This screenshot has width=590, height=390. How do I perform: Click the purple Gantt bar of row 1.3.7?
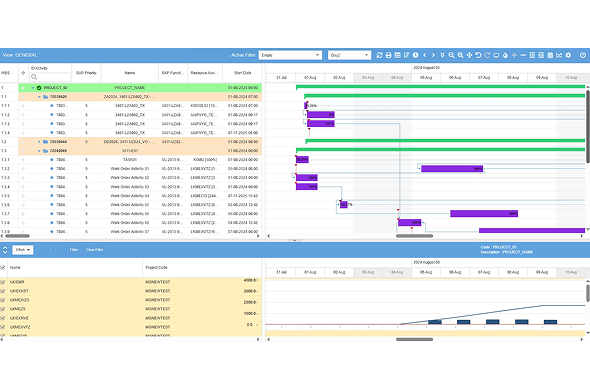click(484, 213)
